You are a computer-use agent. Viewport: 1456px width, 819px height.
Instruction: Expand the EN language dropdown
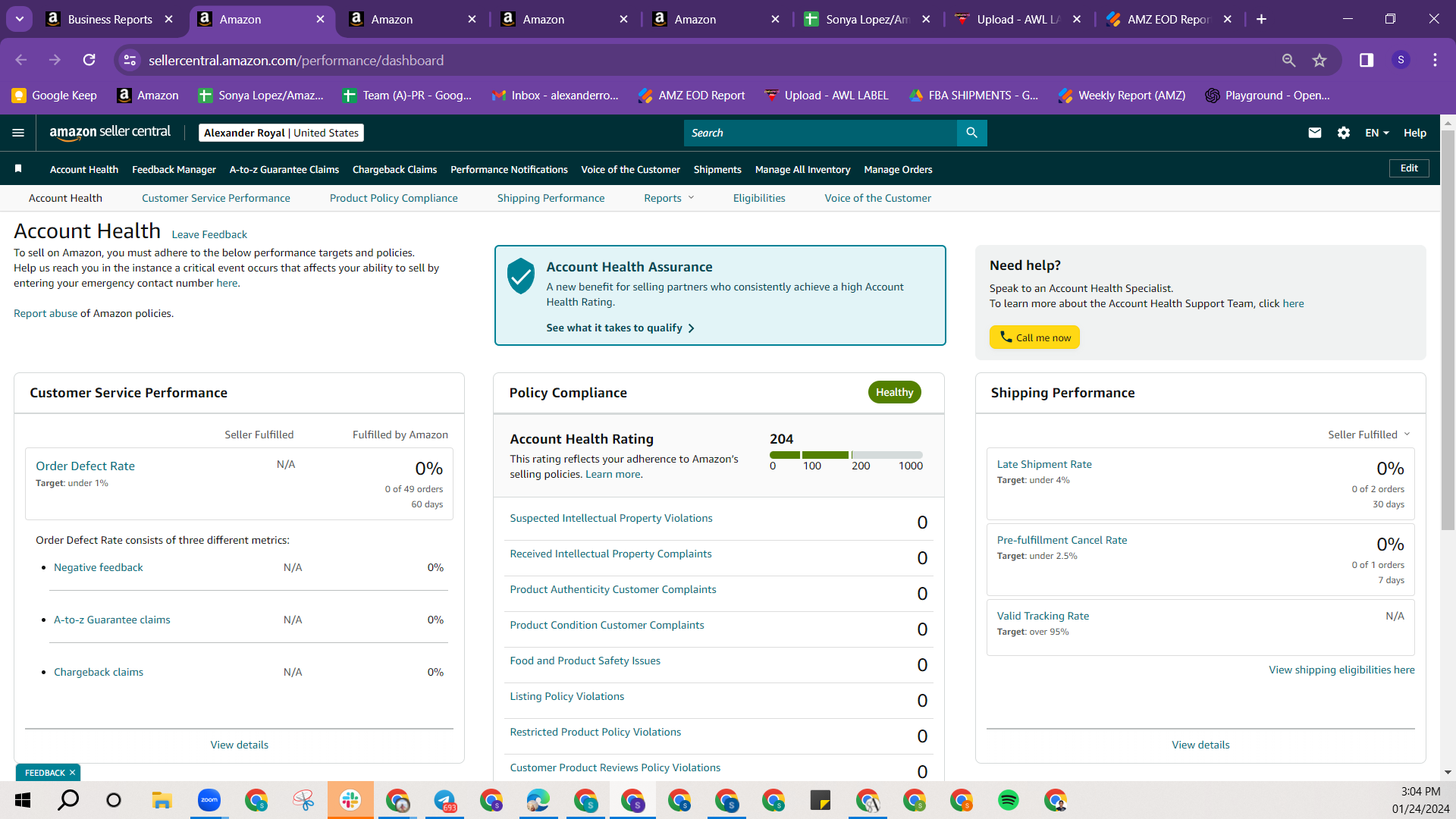(x=1377, y=133)
